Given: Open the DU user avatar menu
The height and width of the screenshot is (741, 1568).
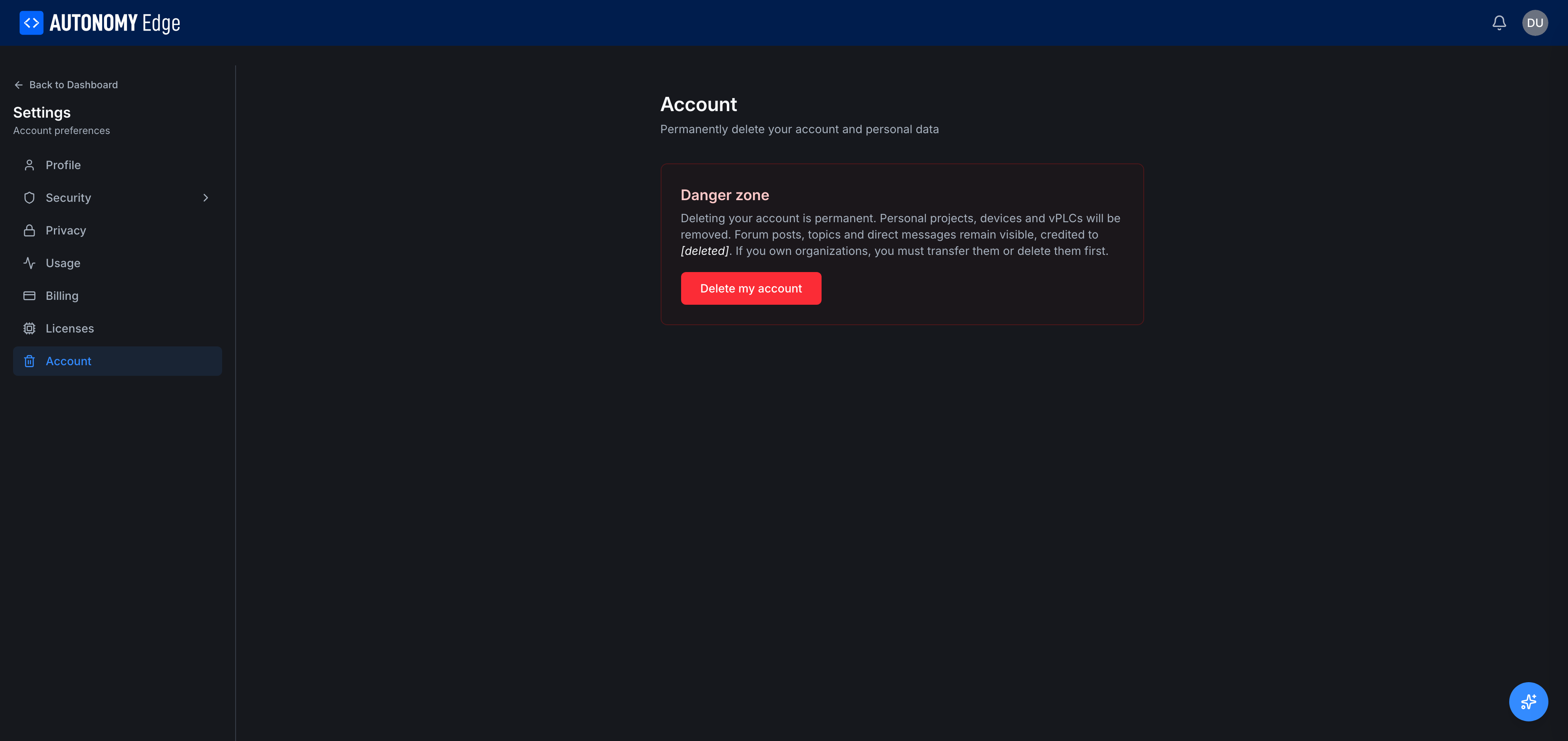Looking at the screenshot, I should (1535, 23).
